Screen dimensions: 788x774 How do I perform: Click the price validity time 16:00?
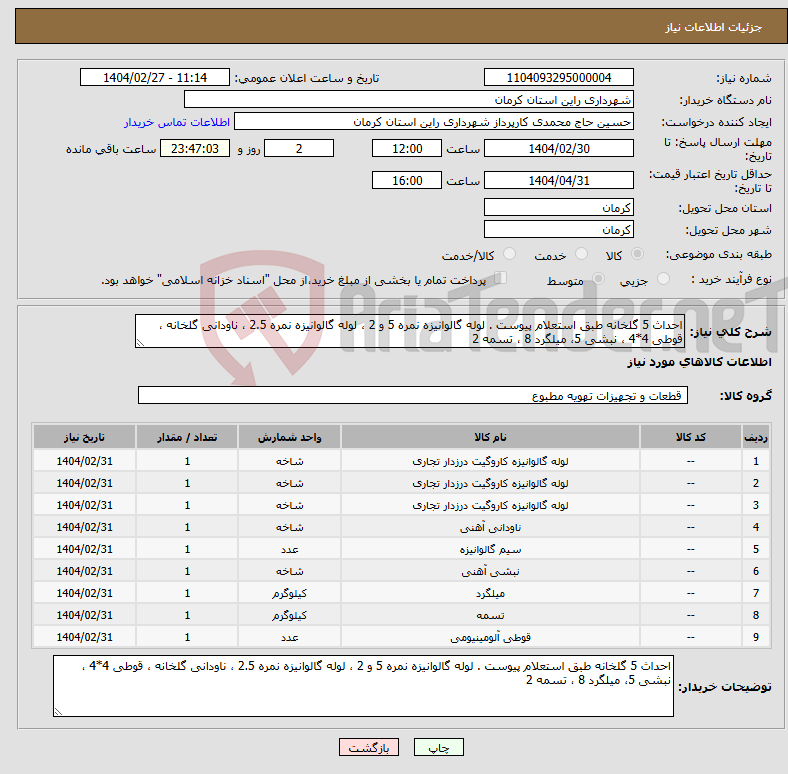(x=407, y=180)
